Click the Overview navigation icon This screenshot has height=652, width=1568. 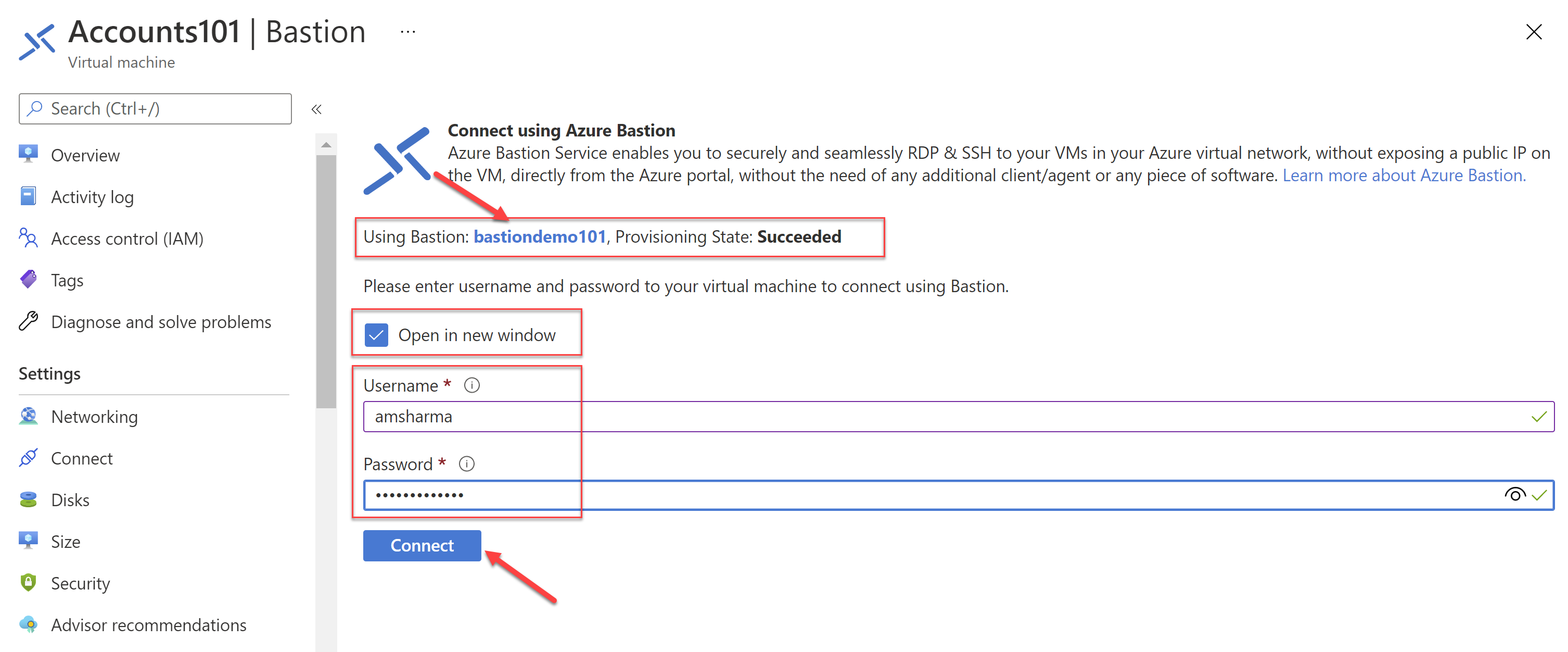[x=27, y=155]
